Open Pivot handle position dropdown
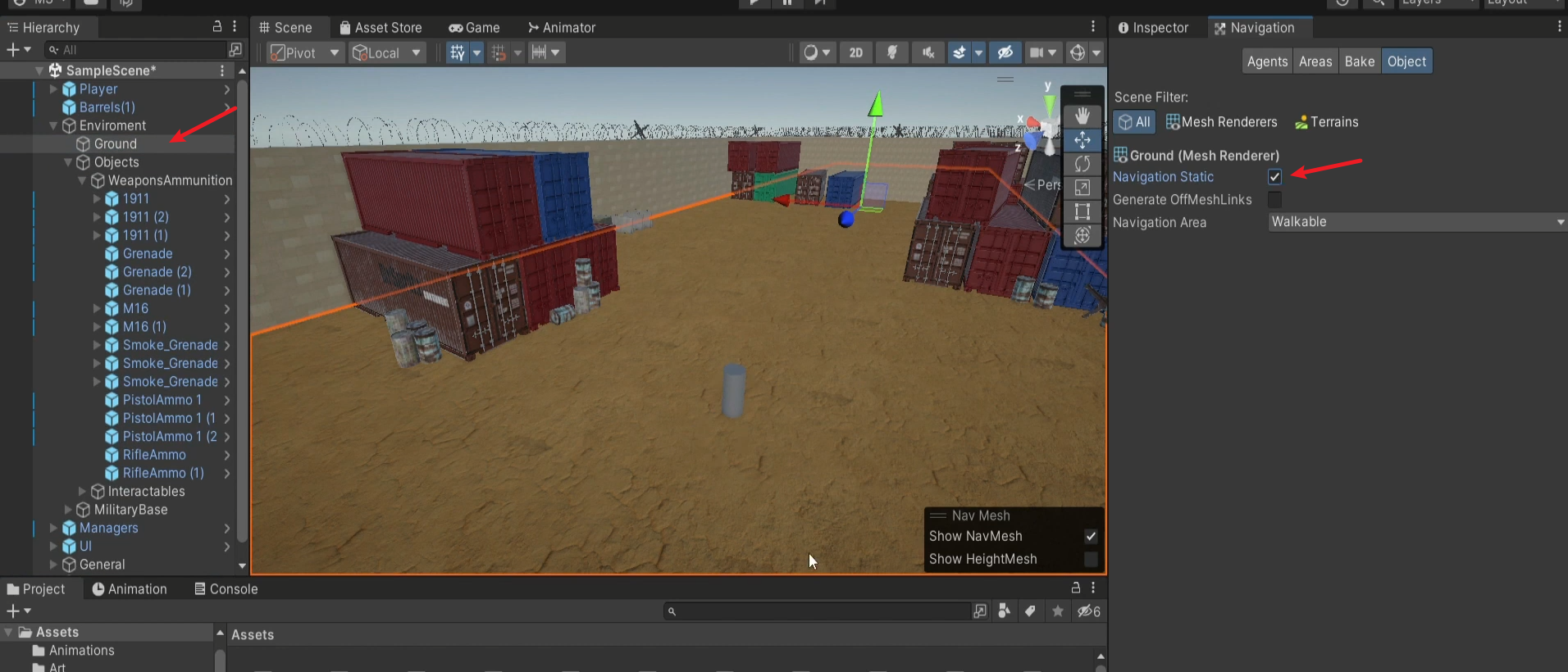This screenshot has width=1568, height=672. (x=305, y=52)
